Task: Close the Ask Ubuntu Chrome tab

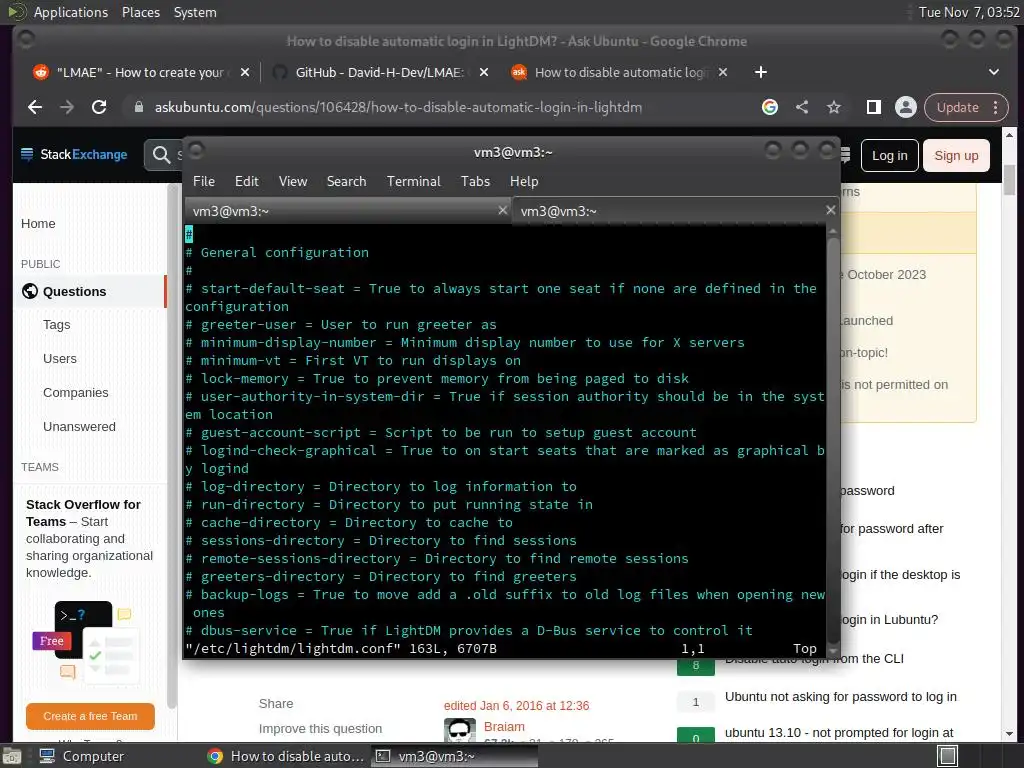Action: [723, 72]
